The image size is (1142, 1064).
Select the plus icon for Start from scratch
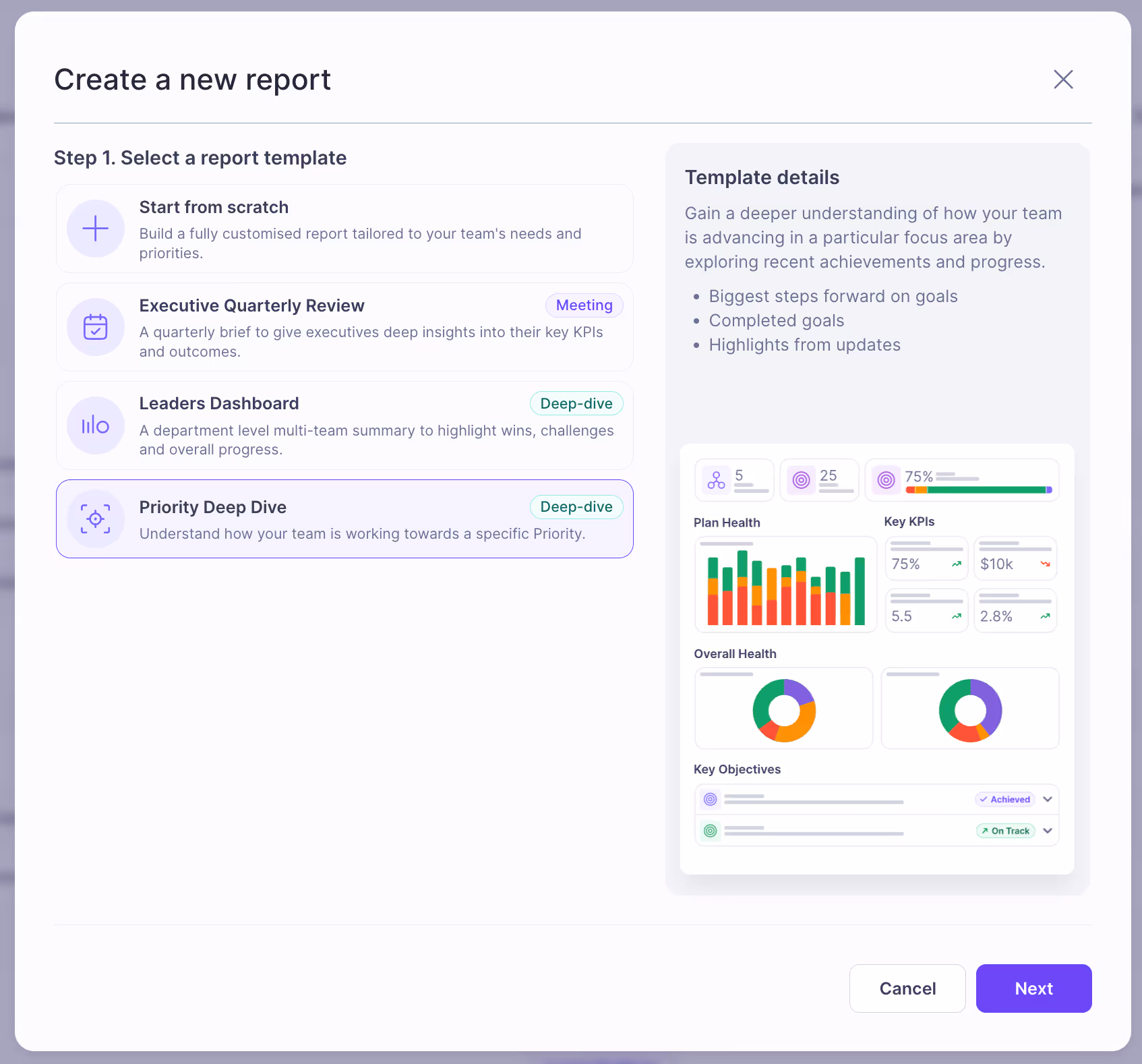coord(95,229)
